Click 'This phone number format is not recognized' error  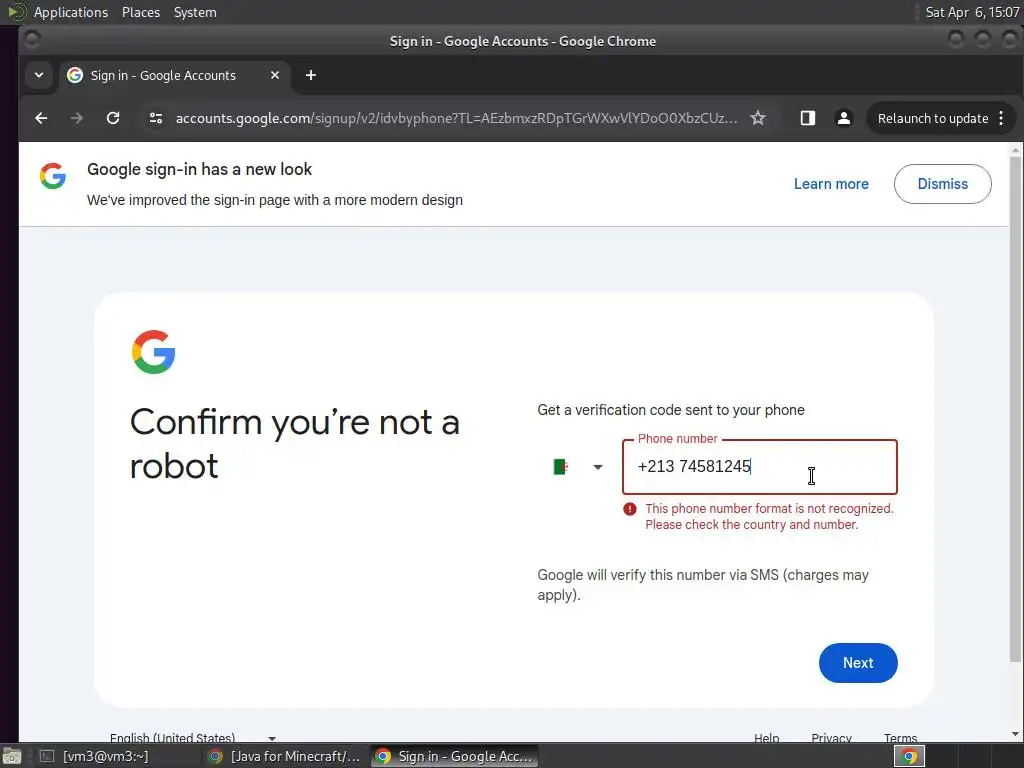[x=769, y=517]
